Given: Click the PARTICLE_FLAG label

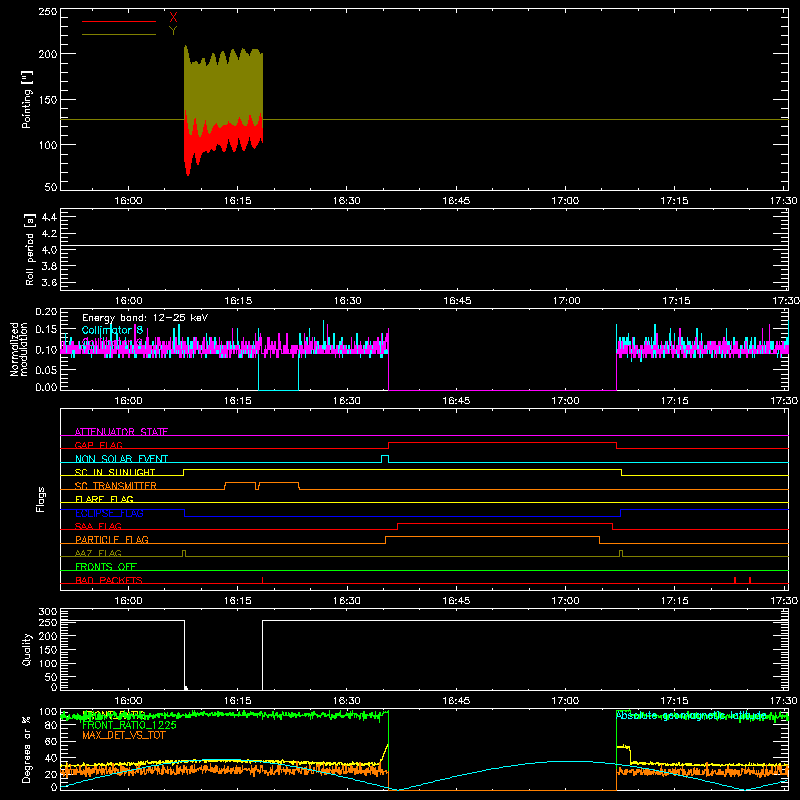Looking at the screenshot, I should (x=112, y=539).
